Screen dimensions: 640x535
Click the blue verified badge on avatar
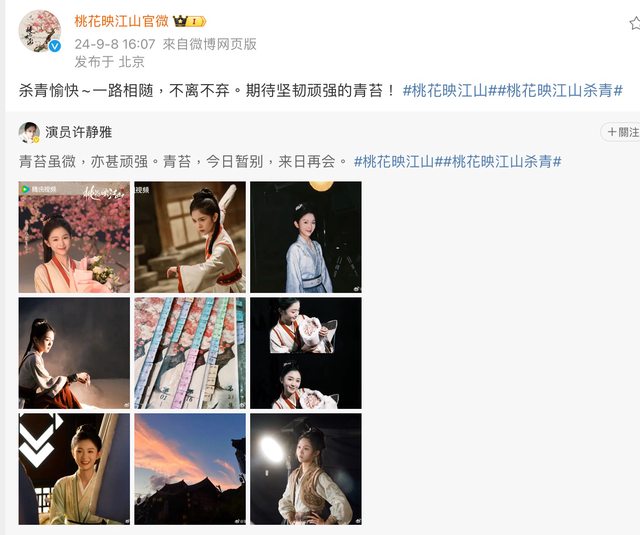55,47
